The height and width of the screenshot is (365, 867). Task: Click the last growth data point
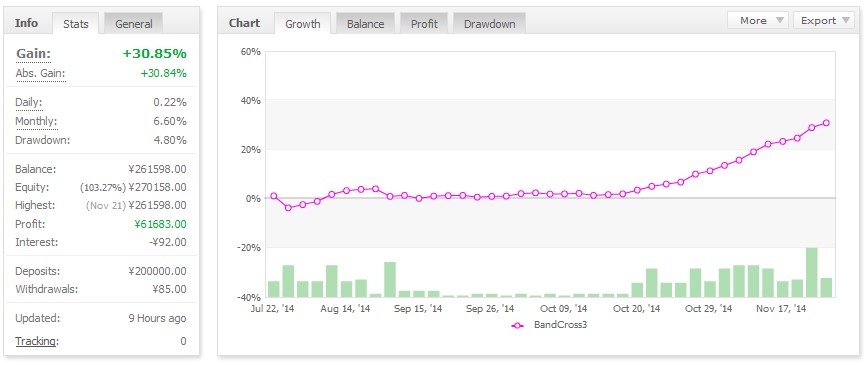pos(826,123)
